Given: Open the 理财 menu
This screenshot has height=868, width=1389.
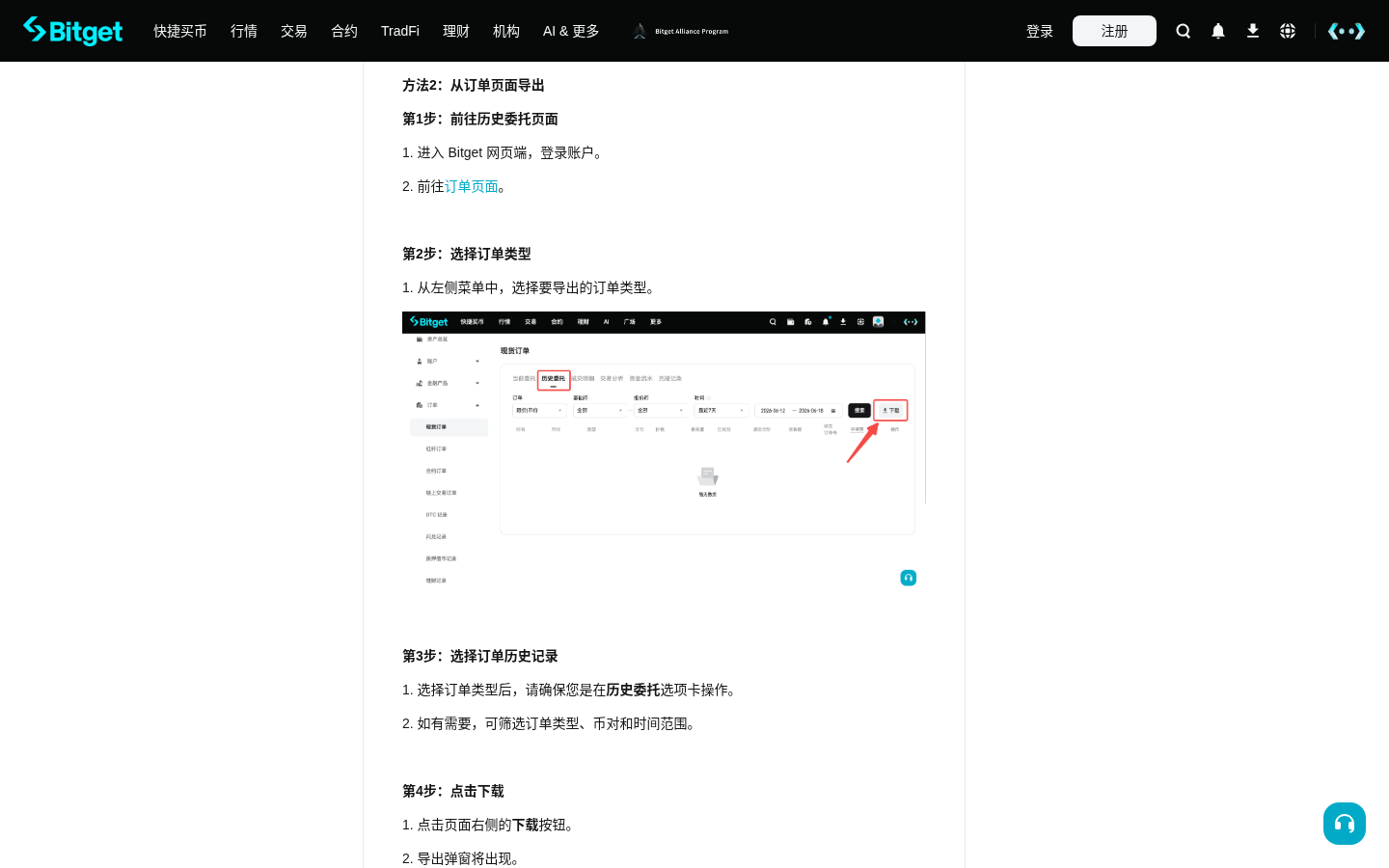Looking at the screenshot, I should (x=456, y=31).
